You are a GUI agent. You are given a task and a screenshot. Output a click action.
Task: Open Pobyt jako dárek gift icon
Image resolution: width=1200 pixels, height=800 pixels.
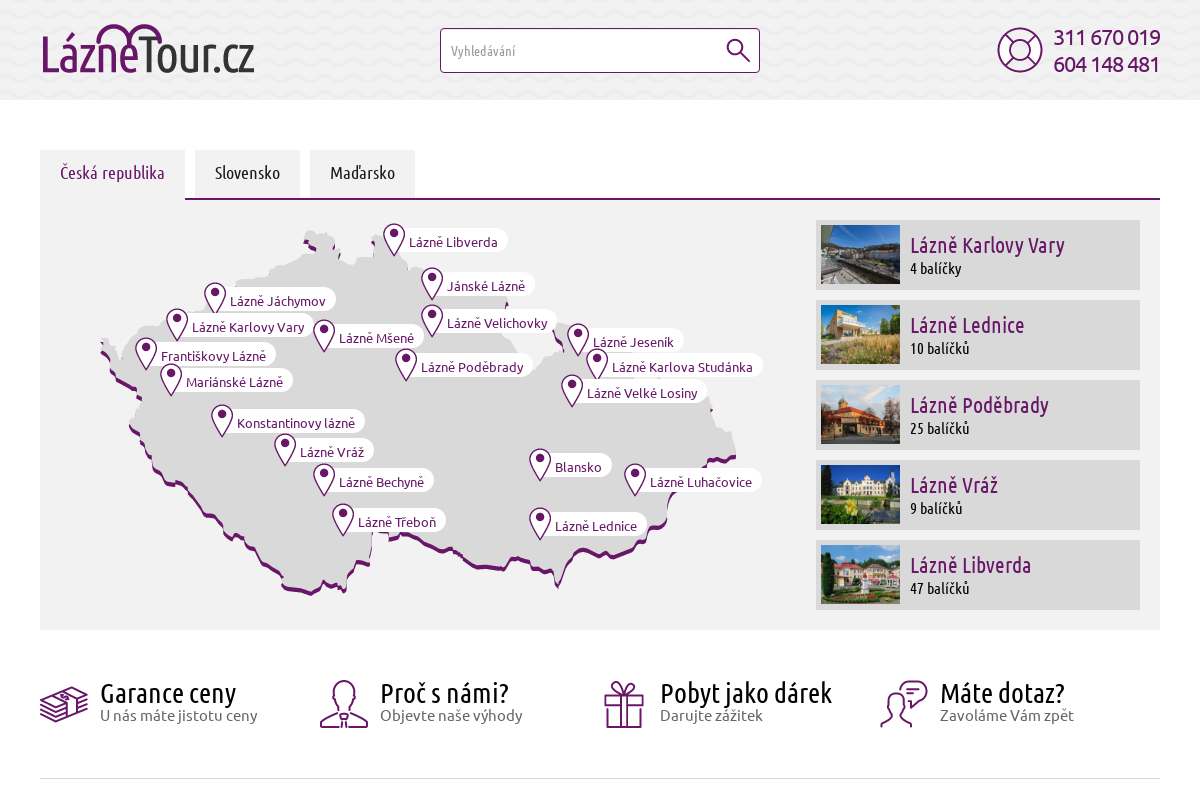[623, 703]
